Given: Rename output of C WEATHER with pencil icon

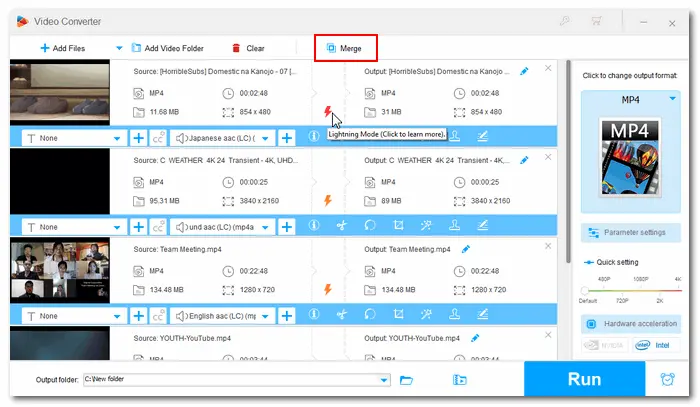Looking at the screenshot, I should click(524, 160).
